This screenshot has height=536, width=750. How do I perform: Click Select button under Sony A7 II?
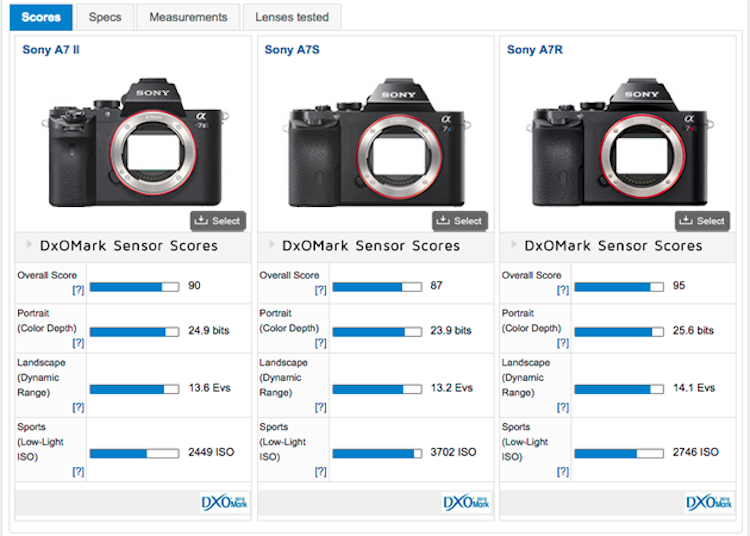coord(217,221)
